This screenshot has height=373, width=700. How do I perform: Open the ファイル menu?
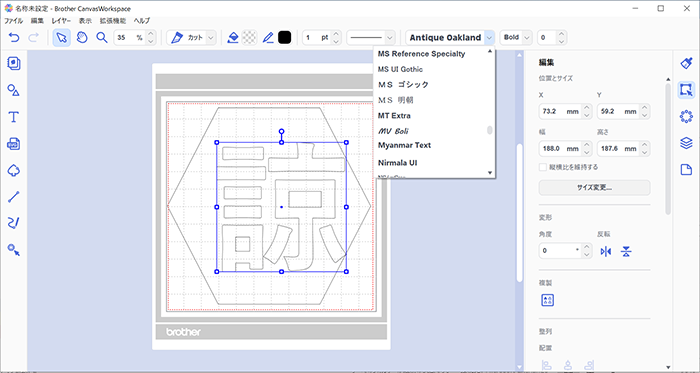tap(13, 21)
